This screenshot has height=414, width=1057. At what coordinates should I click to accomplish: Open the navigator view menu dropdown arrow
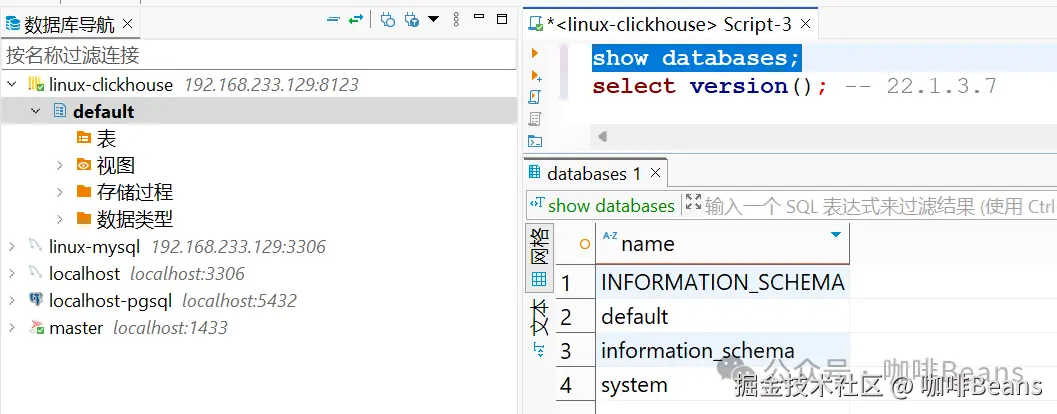(x=433, y=19)
